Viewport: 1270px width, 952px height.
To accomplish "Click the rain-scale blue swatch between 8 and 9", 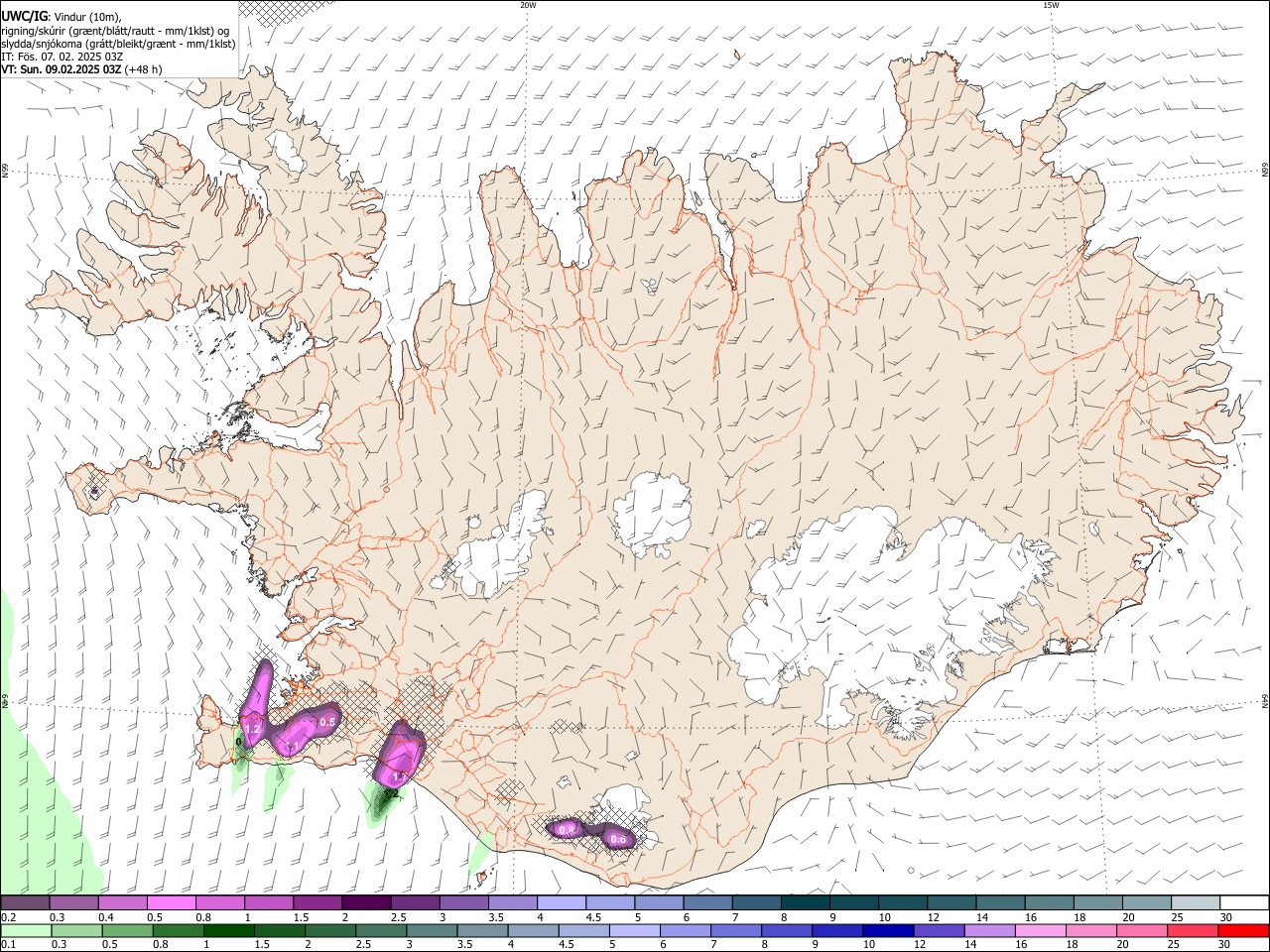I will tap(785, 931).
